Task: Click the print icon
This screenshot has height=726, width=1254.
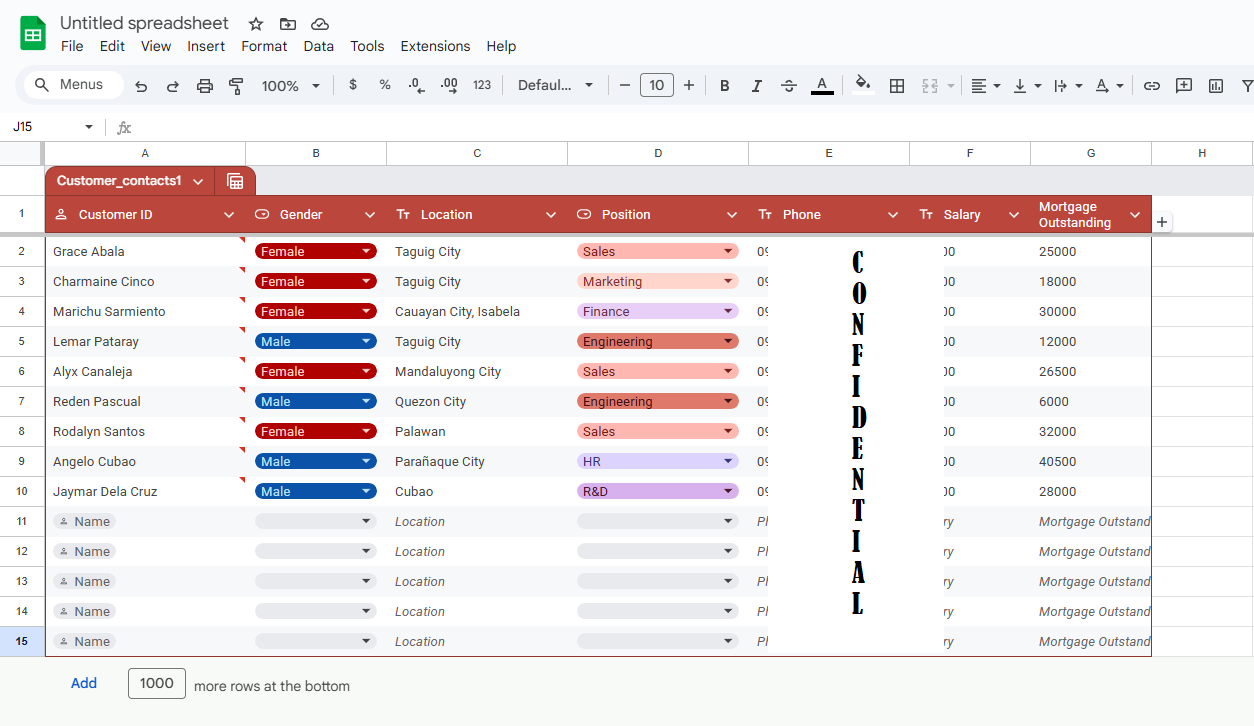Action: coord(205,86)
